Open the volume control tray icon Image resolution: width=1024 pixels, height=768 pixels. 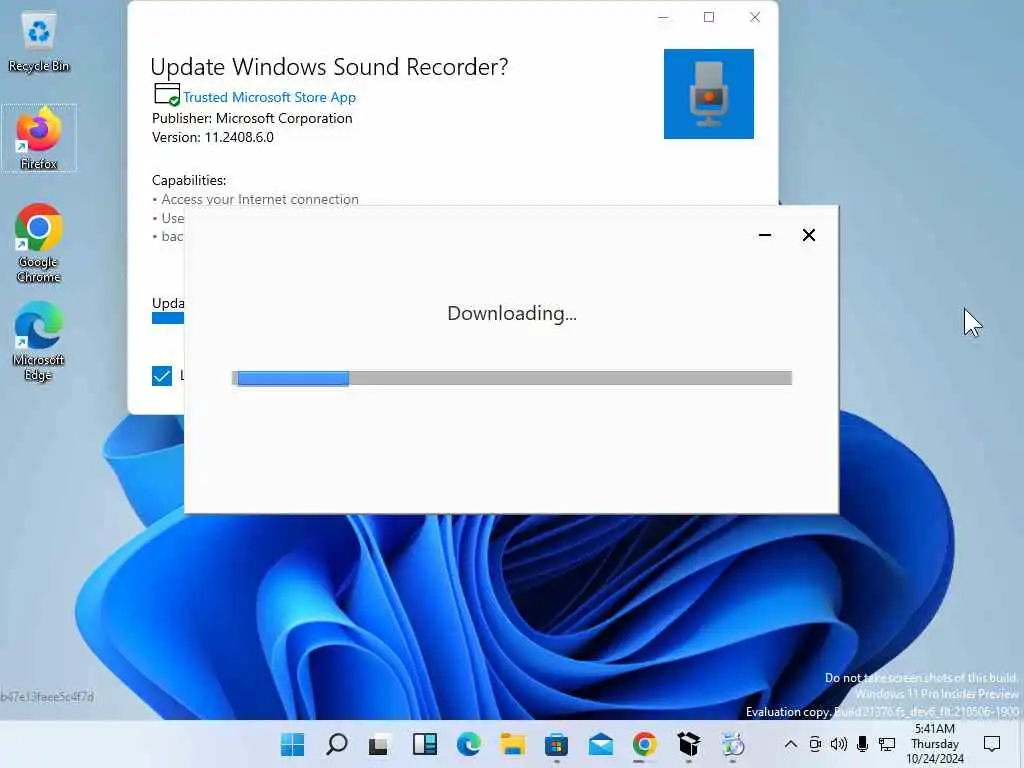839,744
